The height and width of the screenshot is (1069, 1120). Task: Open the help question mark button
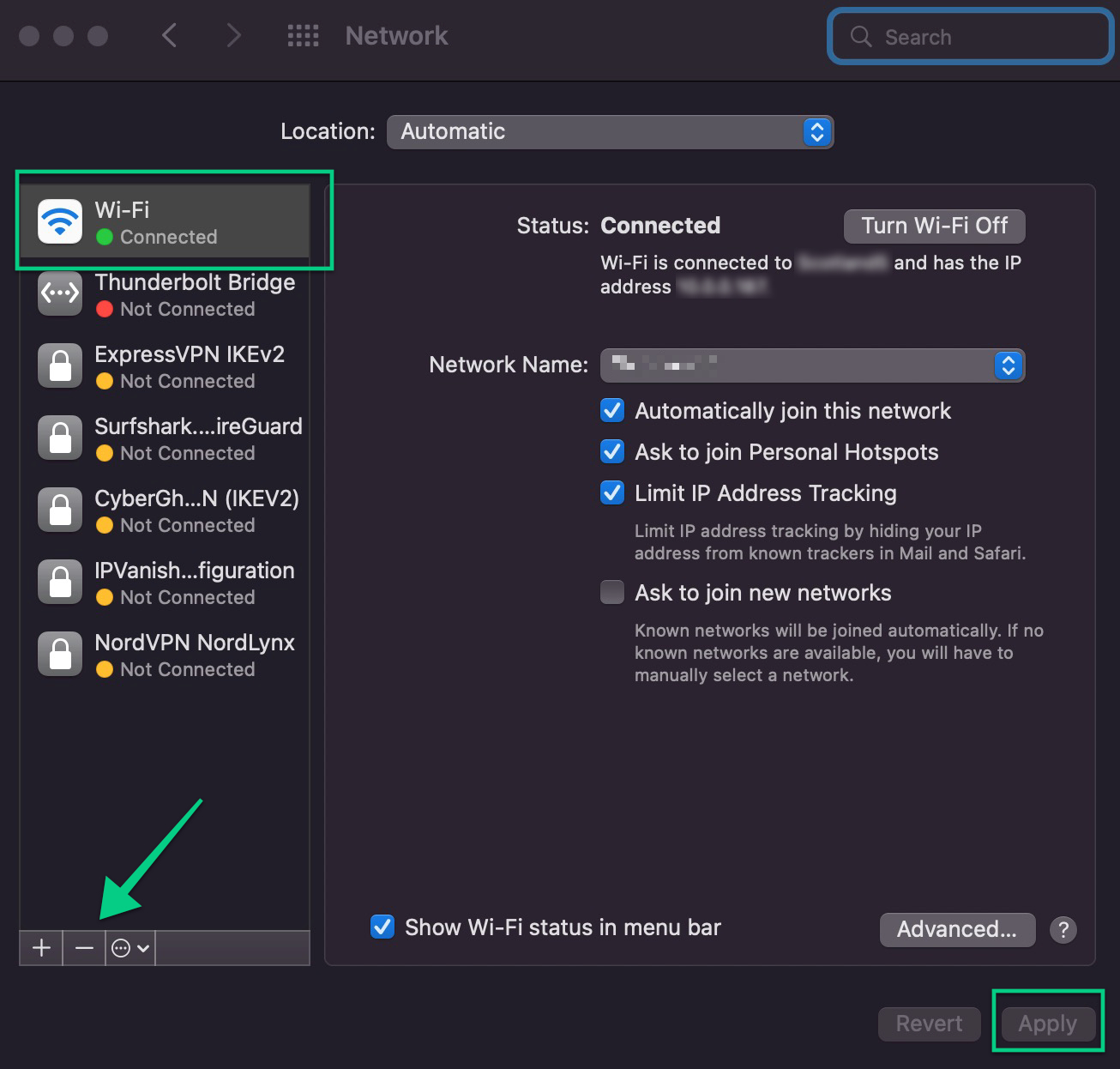click(x=1063, y=929)
